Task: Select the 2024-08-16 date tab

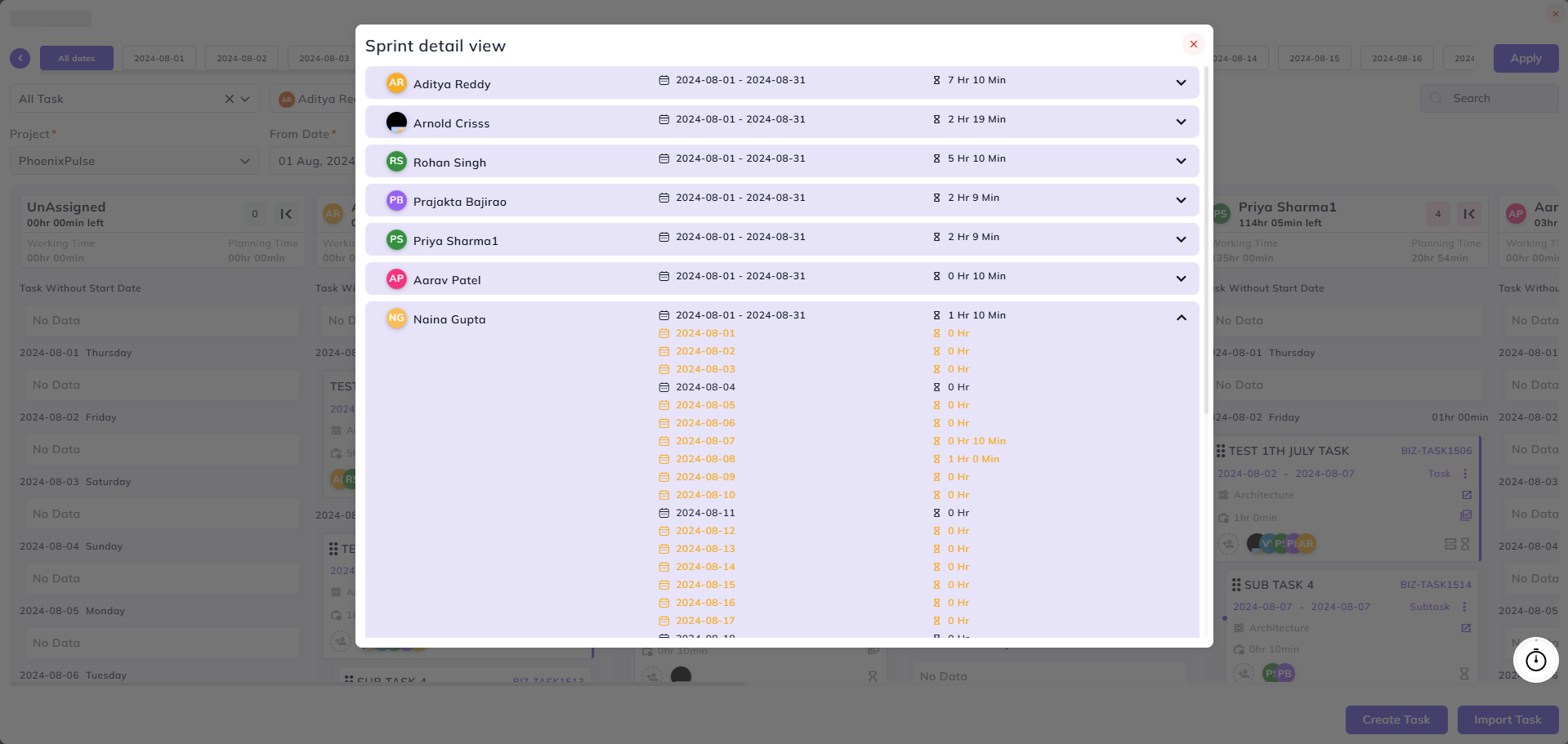Action: [1397, 58]
